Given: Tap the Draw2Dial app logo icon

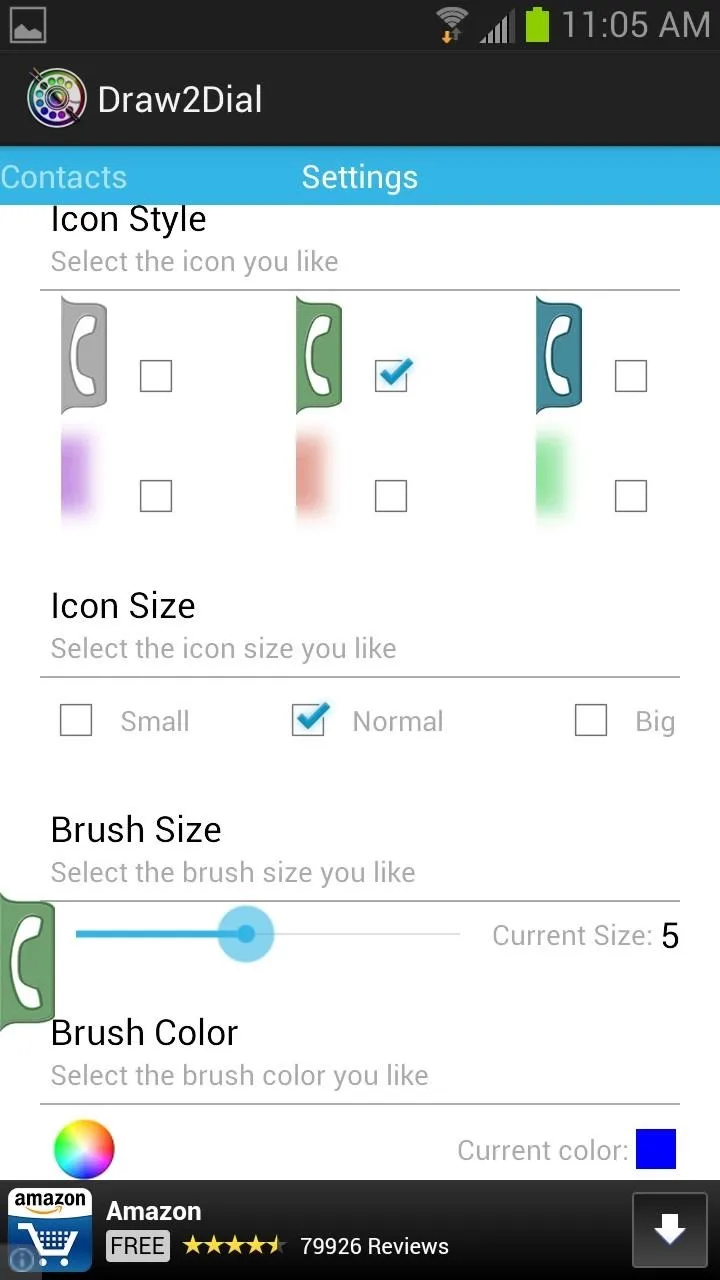Looking at the screenshot, I should point(55,98).
